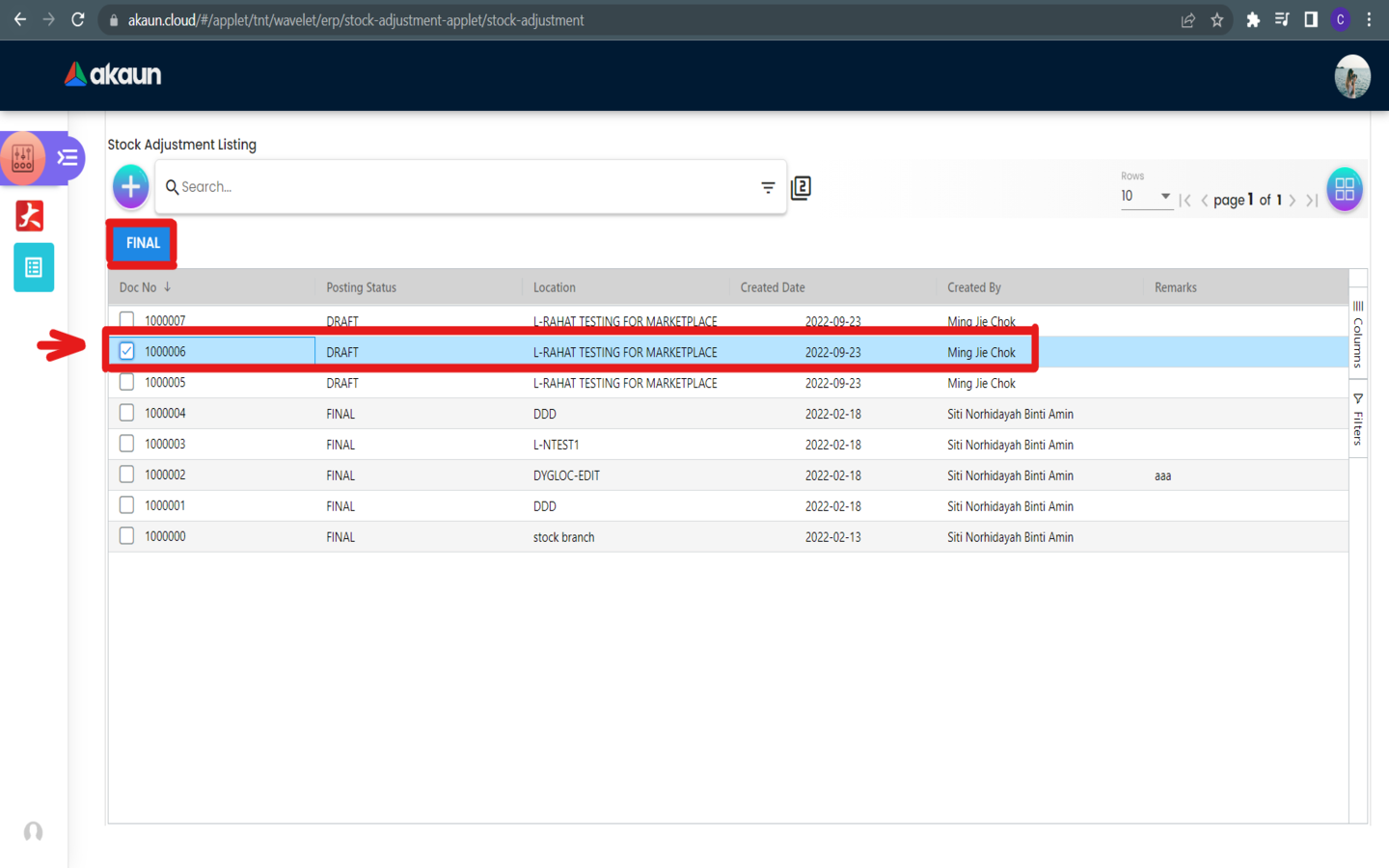Click into the Search input field
Screen dimensions: 1389x868
[463, 187]
